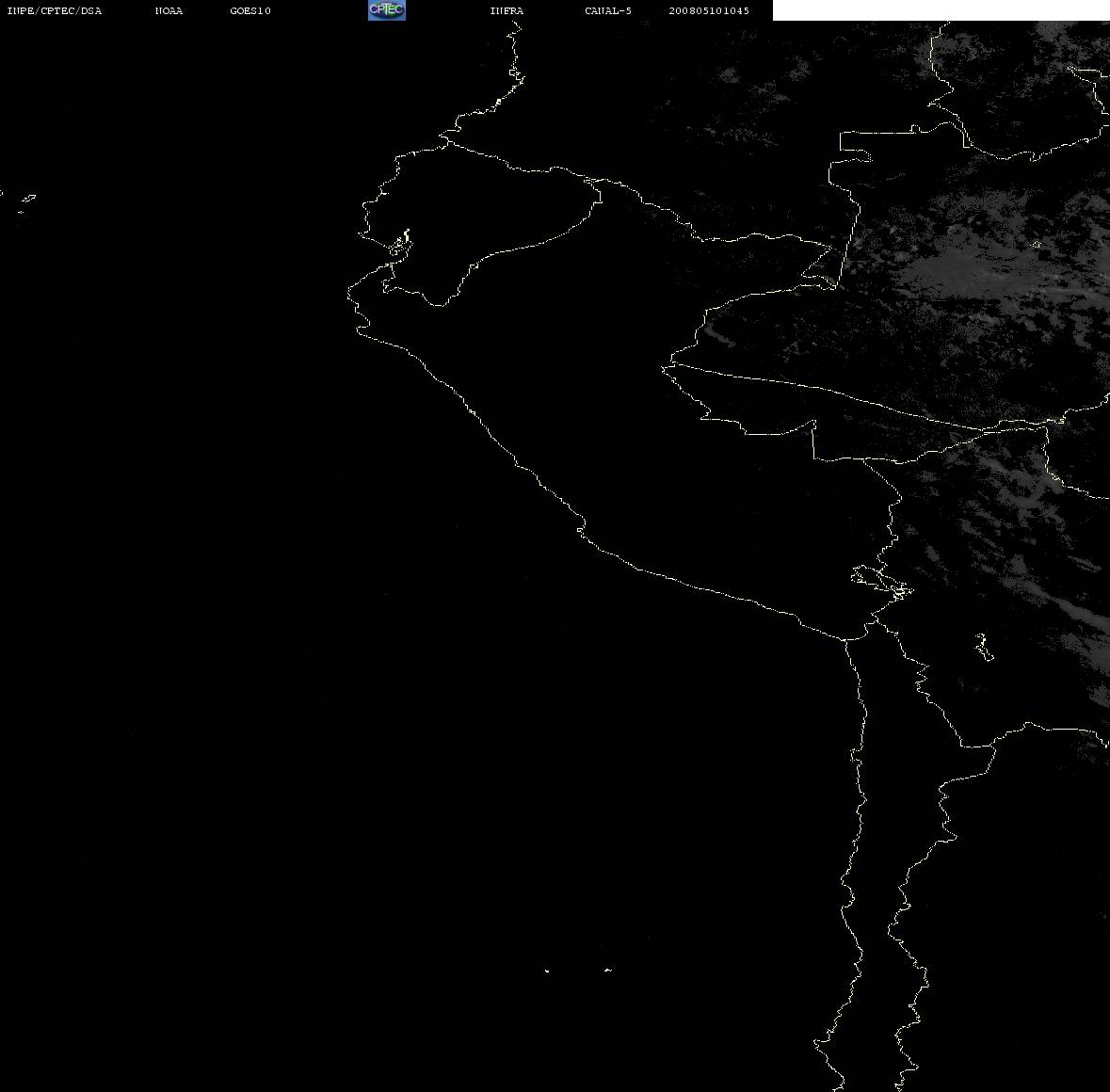The image size is (1110, 1092).
Task: Click the INPE/CPTEC/DSA header label
Action: (x=55, y=10)
